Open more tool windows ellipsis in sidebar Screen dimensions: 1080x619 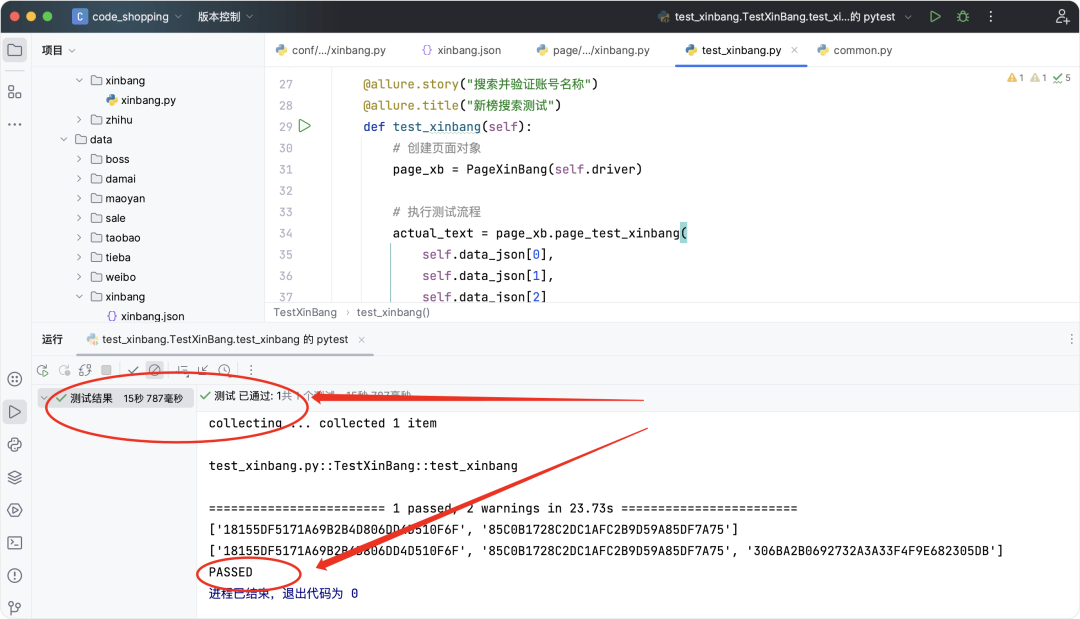coord(15,125)
